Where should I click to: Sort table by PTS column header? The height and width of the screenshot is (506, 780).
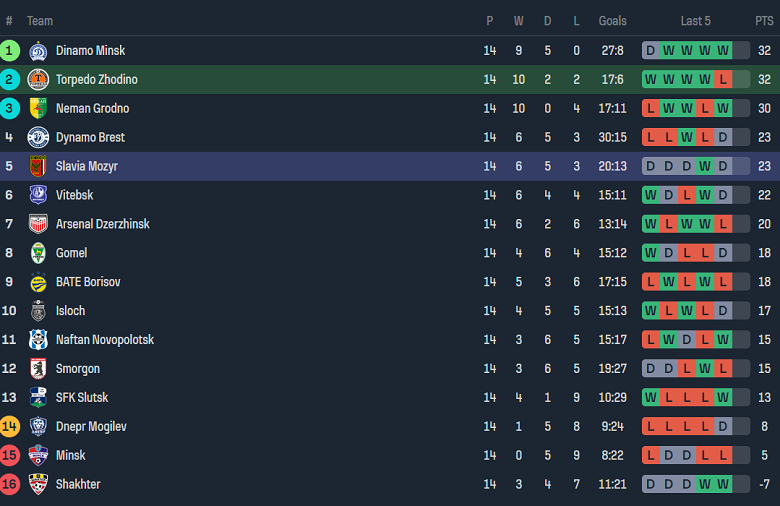(x=764, y=21)
